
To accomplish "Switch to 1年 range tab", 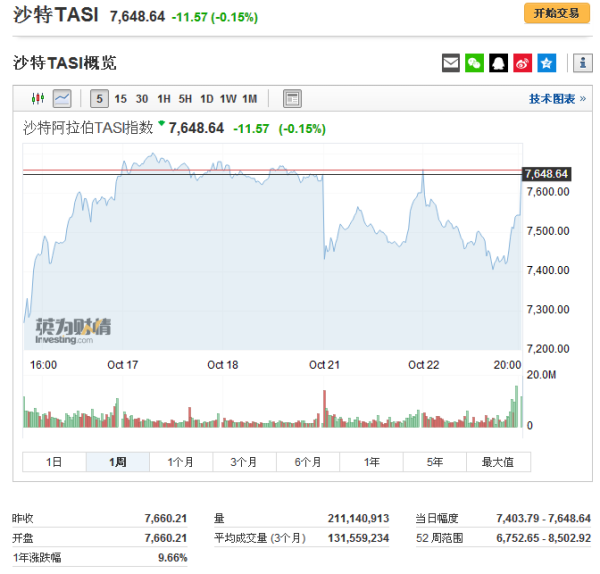I will tap(371, 462).
